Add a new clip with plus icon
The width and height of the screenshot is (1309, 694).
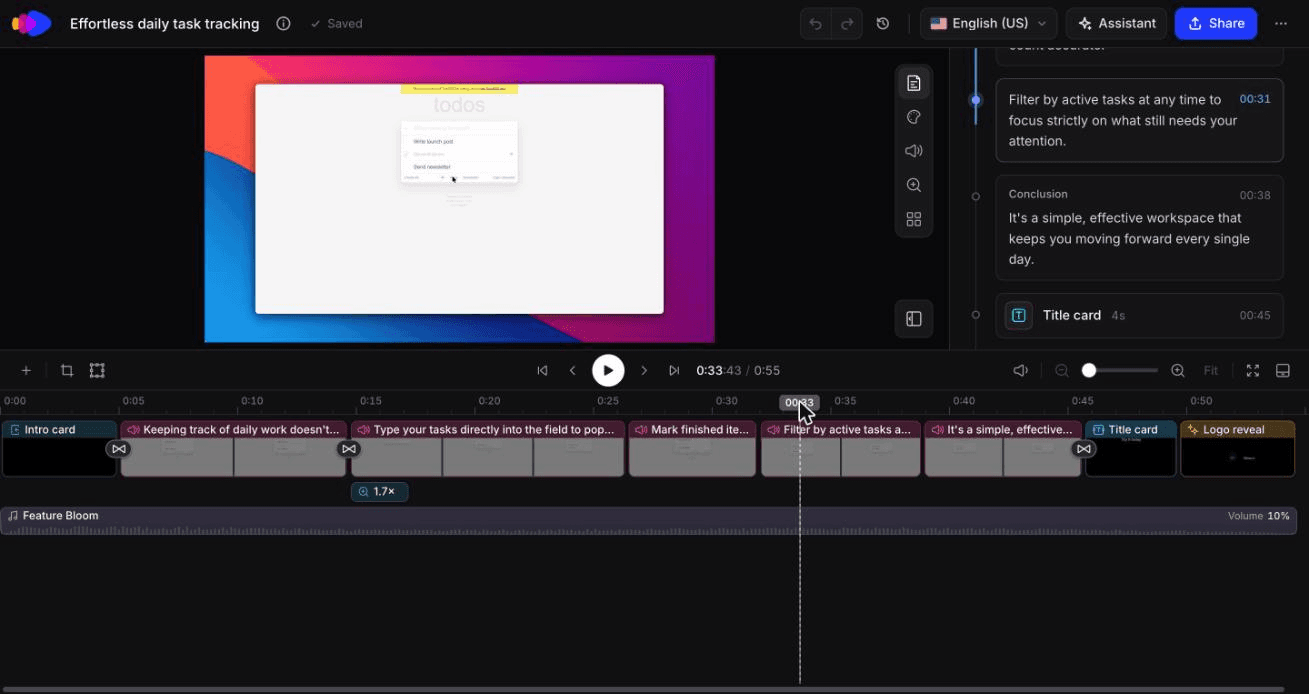[x=26, y=370]
